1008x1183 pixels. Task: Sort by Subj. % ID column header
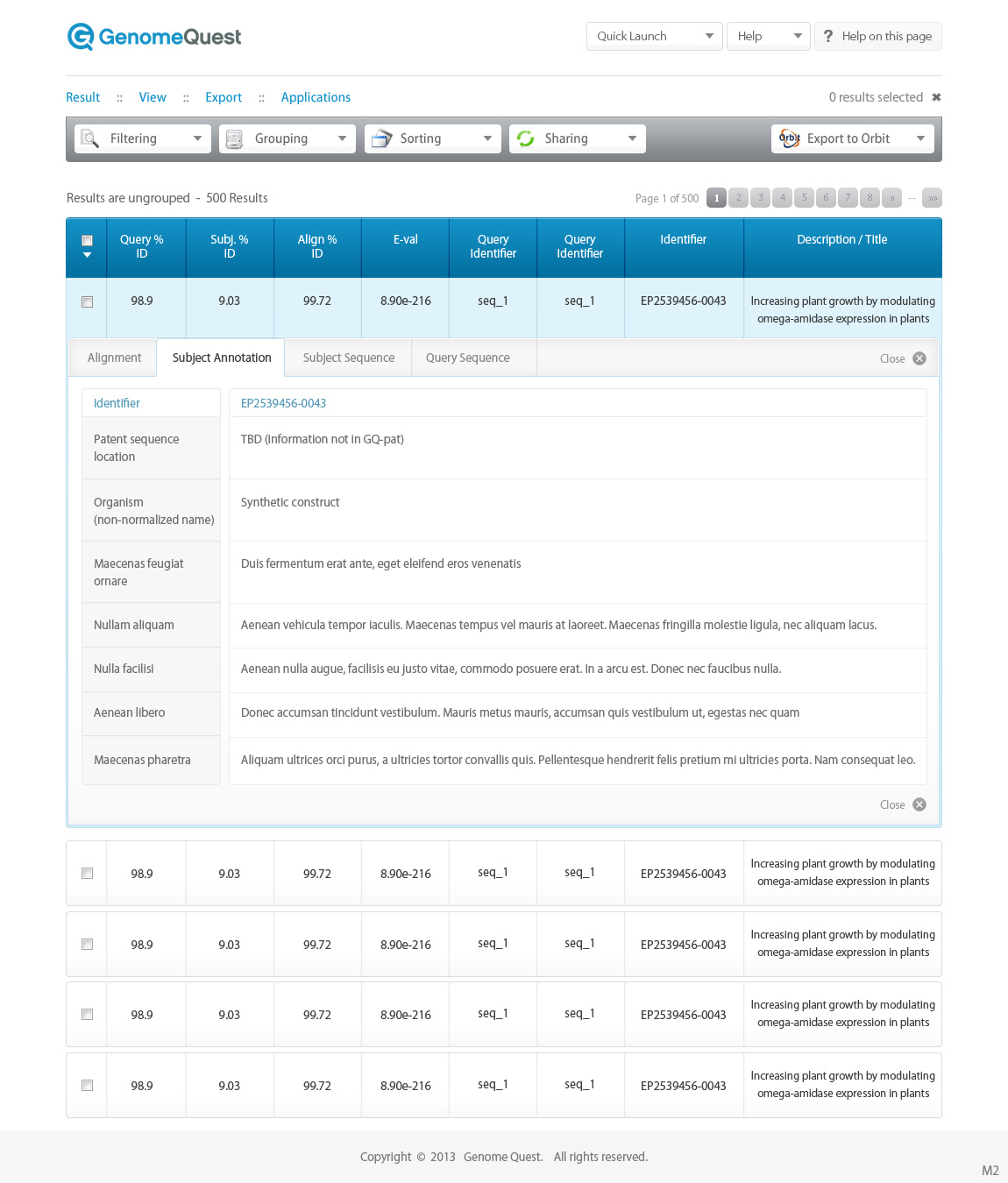pyautogui.click(x=230, y=246)
